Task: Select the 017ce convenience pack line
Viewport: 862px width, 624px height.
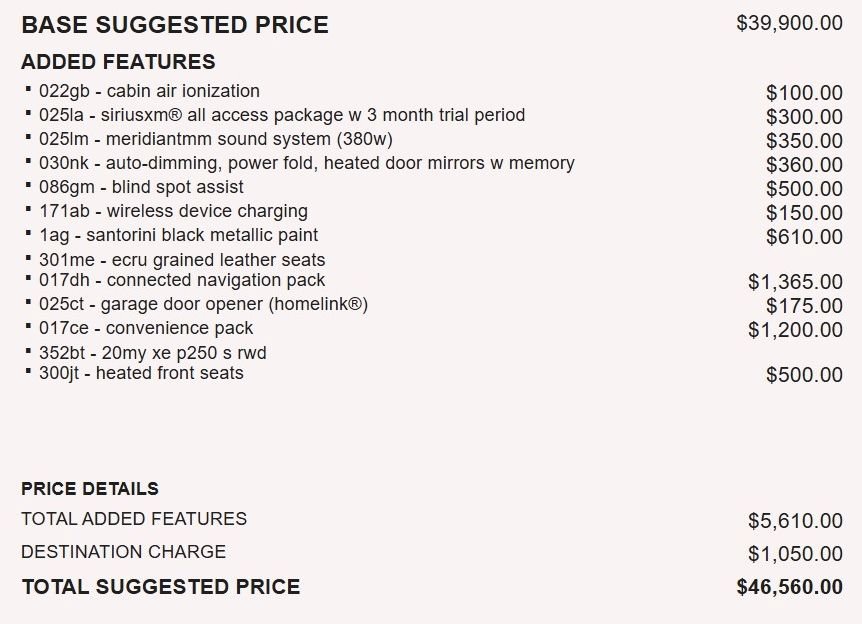Action: tap(146, 328)
